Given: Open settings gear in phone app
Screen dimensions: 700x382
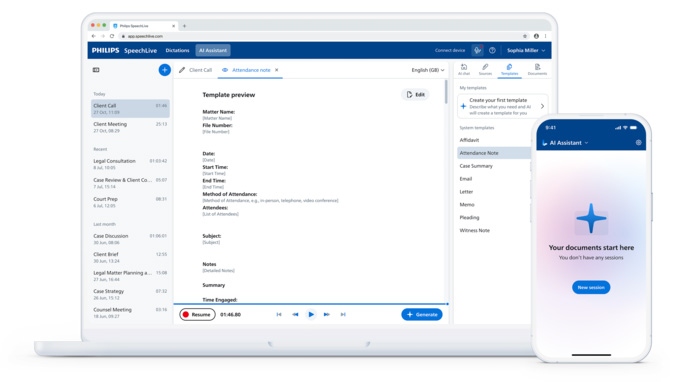Looking at the screenshot, I should [638, 143].
